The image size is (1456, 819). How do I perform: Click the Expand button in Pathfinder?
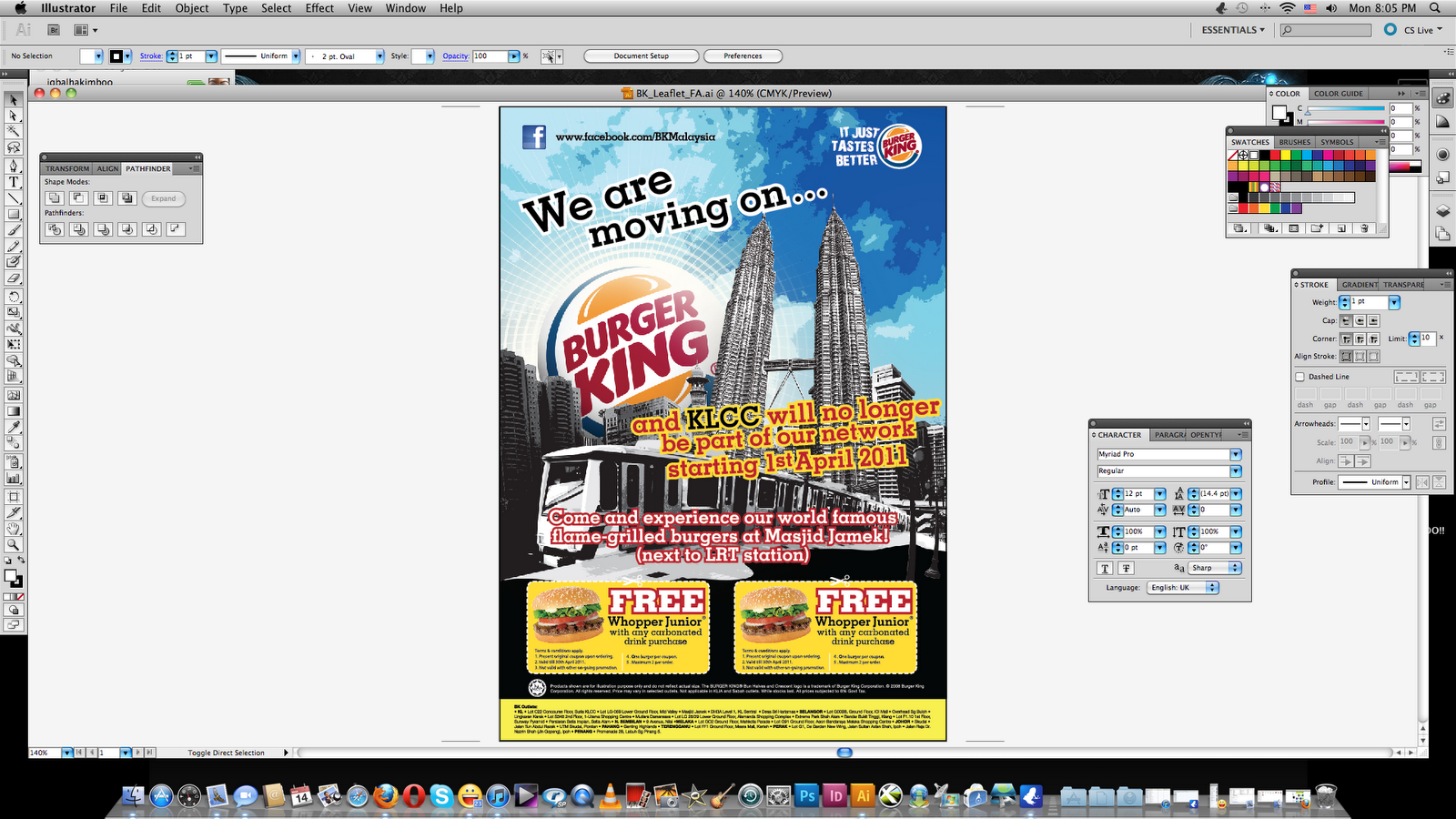point(164,198)
